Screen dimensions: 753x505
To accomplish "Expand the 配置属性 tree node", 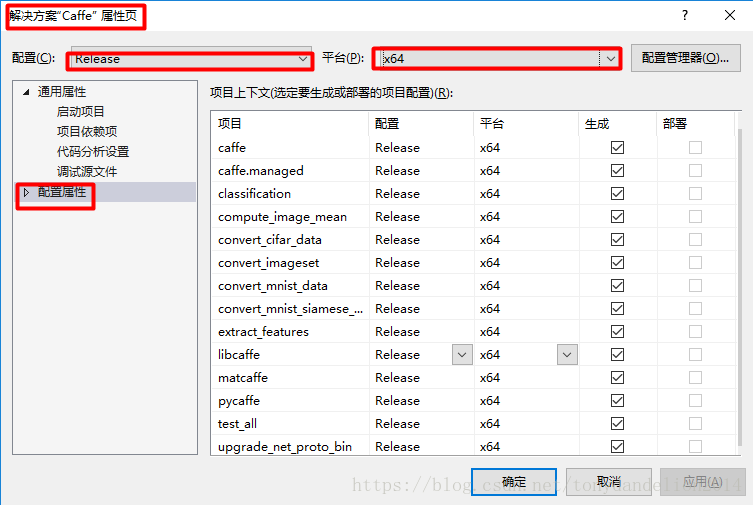I will [x=26, y=192].
